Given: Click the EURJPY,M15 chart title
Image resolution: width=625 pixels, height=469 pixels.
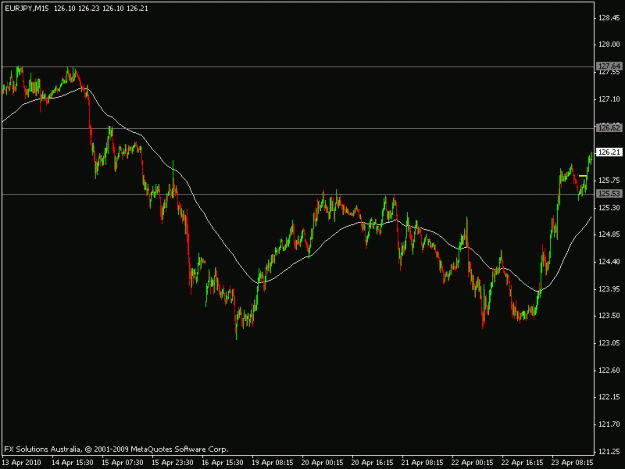Looking at the screenshot, I should pos(27,8).
